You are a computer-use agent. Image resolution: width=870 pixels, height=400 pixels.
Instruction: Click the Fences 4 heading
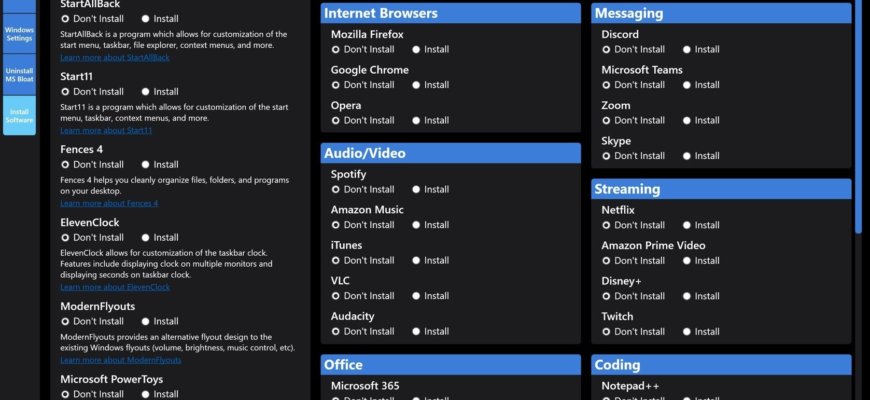(x=82, y=149)
